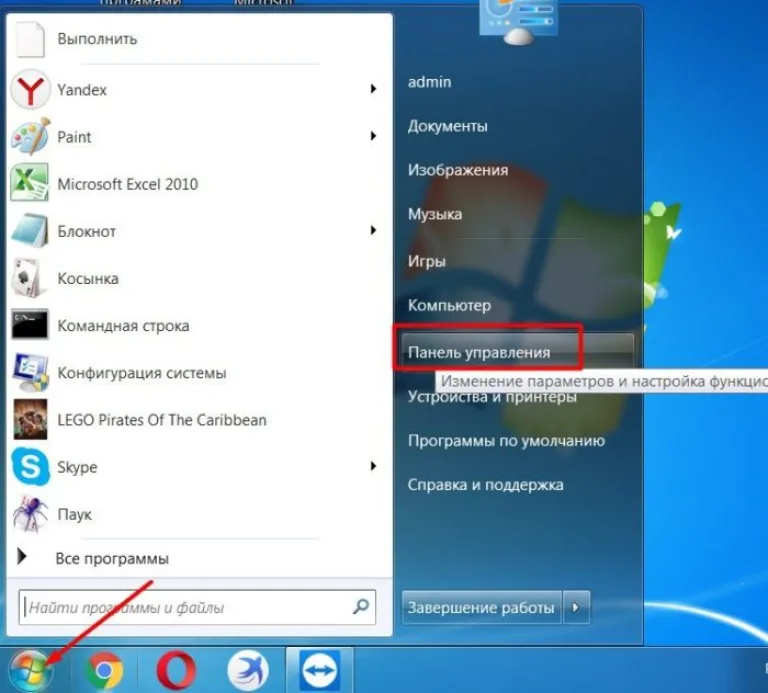Open the Косынка solitaire cards icon

click(29, 278)
